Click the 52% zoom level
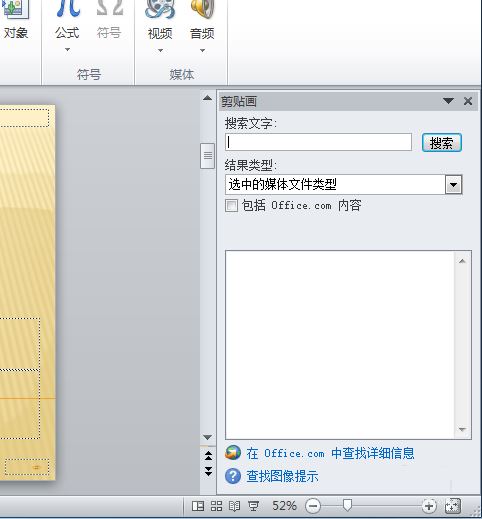The height and width of the screenshot is (519, 482). pyautogui.click(x=284, y=506)
